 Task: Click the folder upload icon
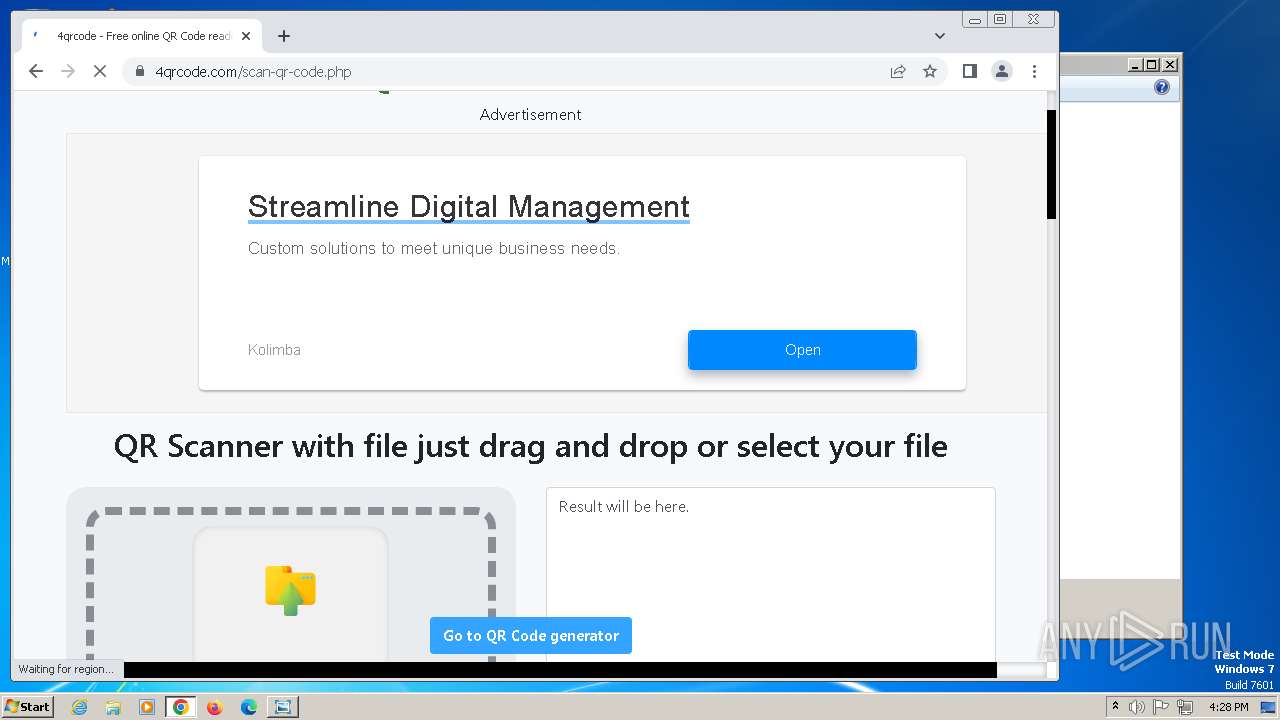[290, 590]
